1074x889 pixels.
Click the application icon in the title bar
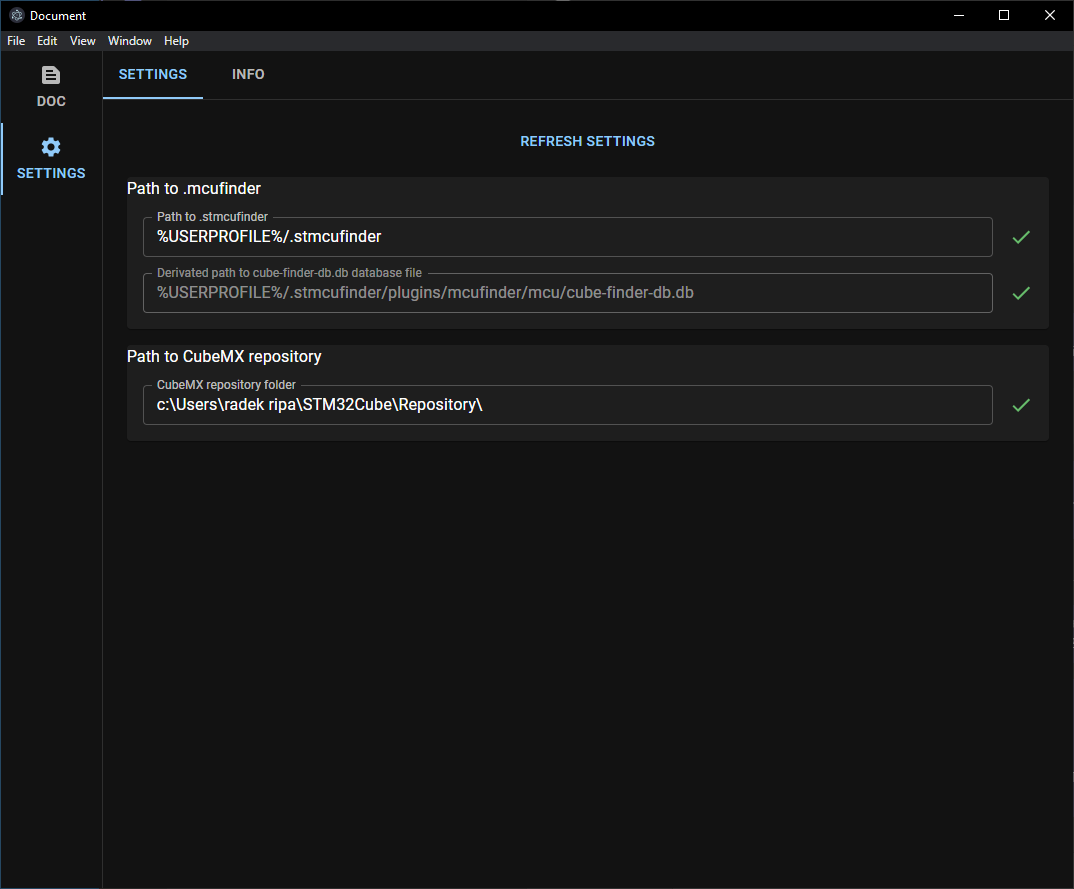16,15
